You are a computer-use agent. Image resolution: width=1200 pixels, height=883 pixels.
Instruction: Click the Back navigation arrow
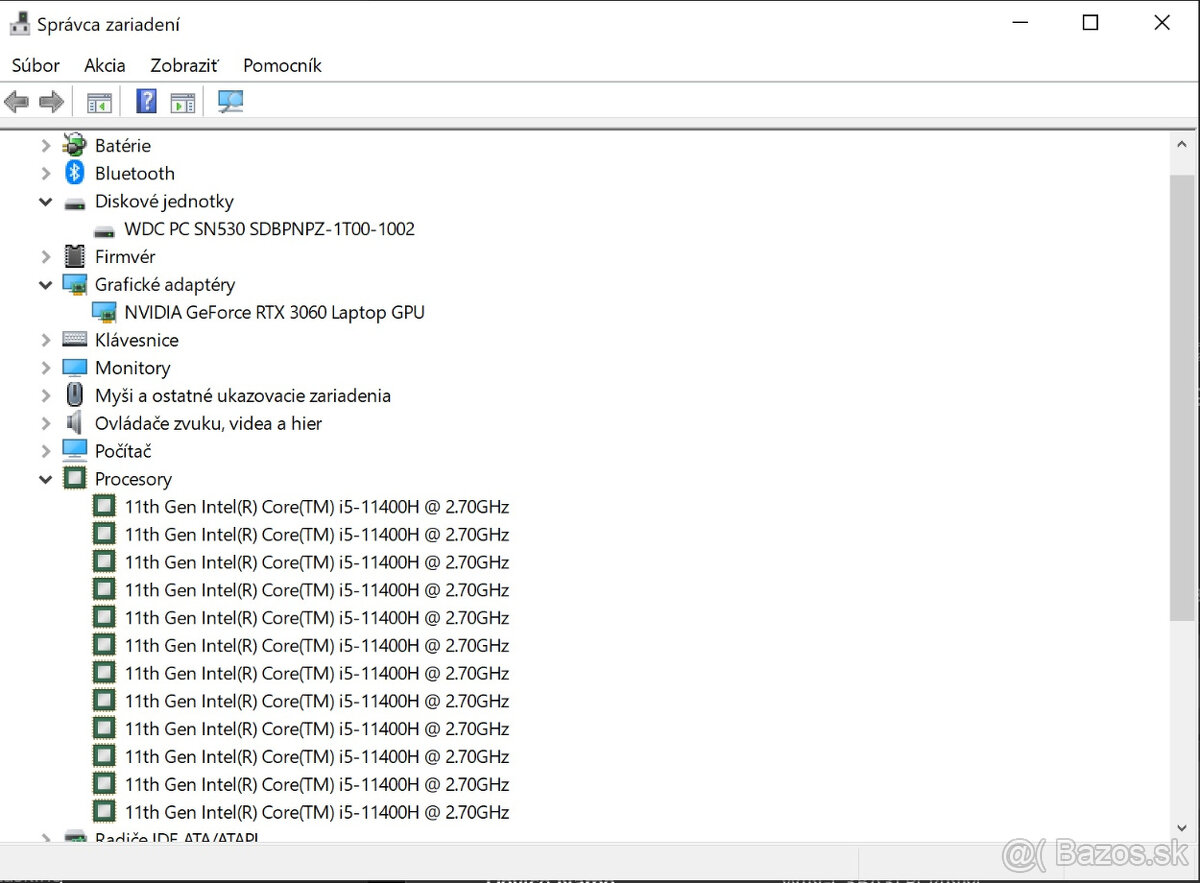click(16, 100)
